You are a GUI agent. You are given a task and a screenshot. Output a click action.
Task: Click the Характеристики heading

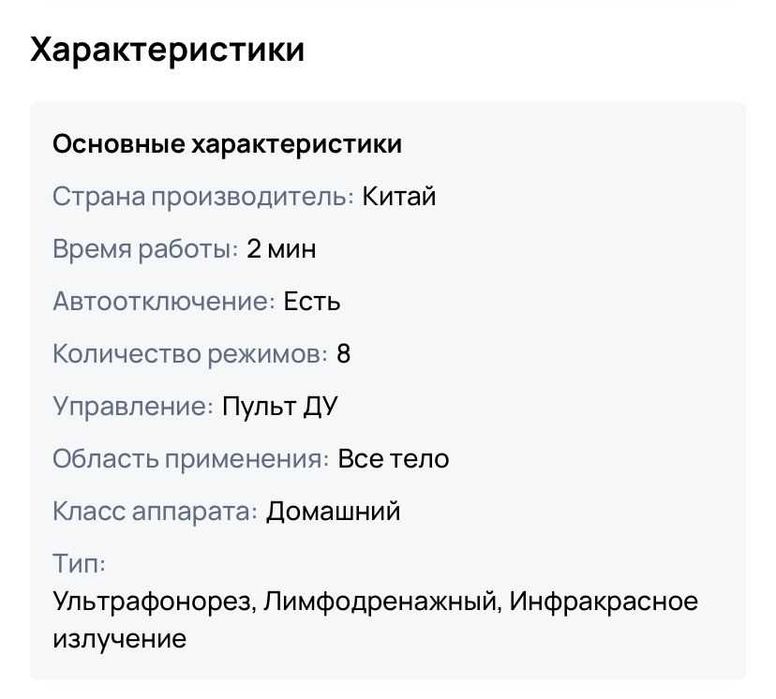click(x=167, y=49)
